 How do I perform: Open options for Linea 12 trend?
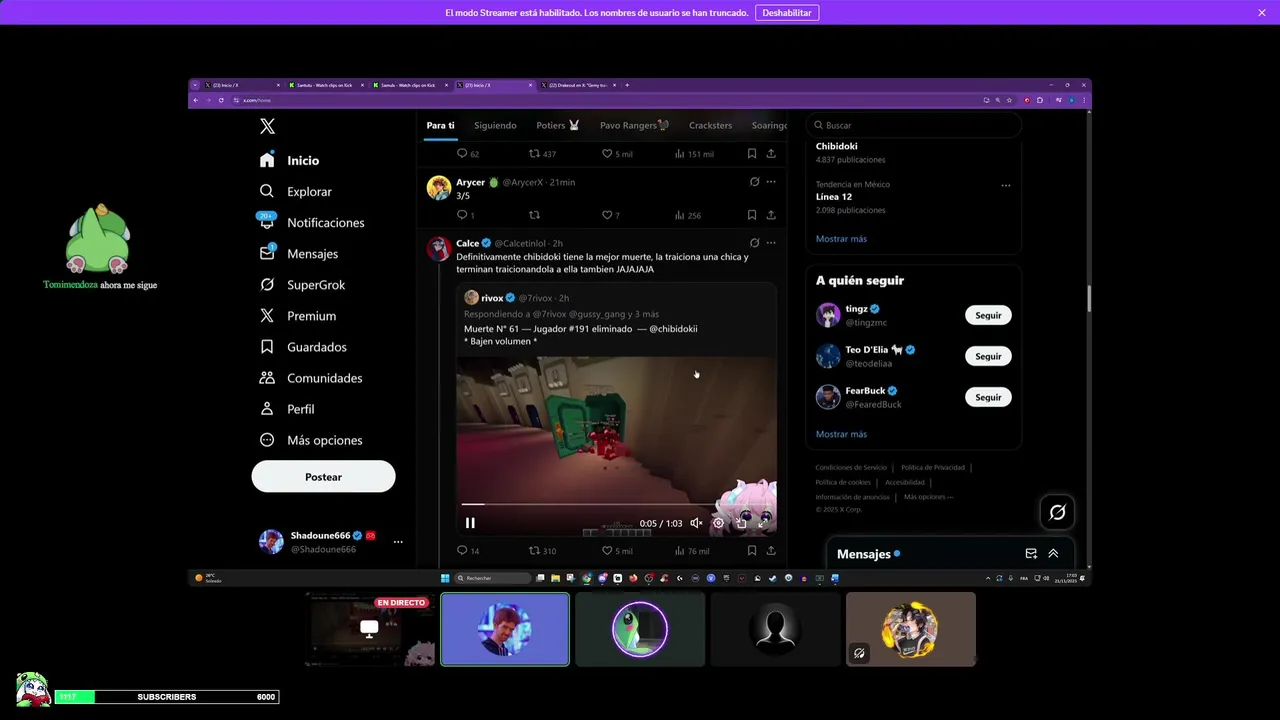[1006, 185]
